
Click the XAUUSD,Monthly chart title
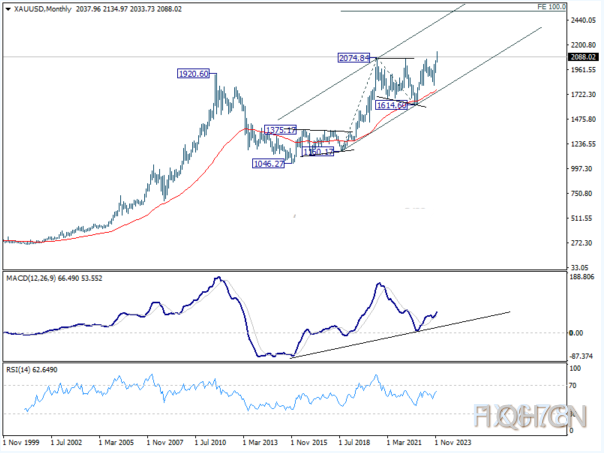(x=42, y=9)
